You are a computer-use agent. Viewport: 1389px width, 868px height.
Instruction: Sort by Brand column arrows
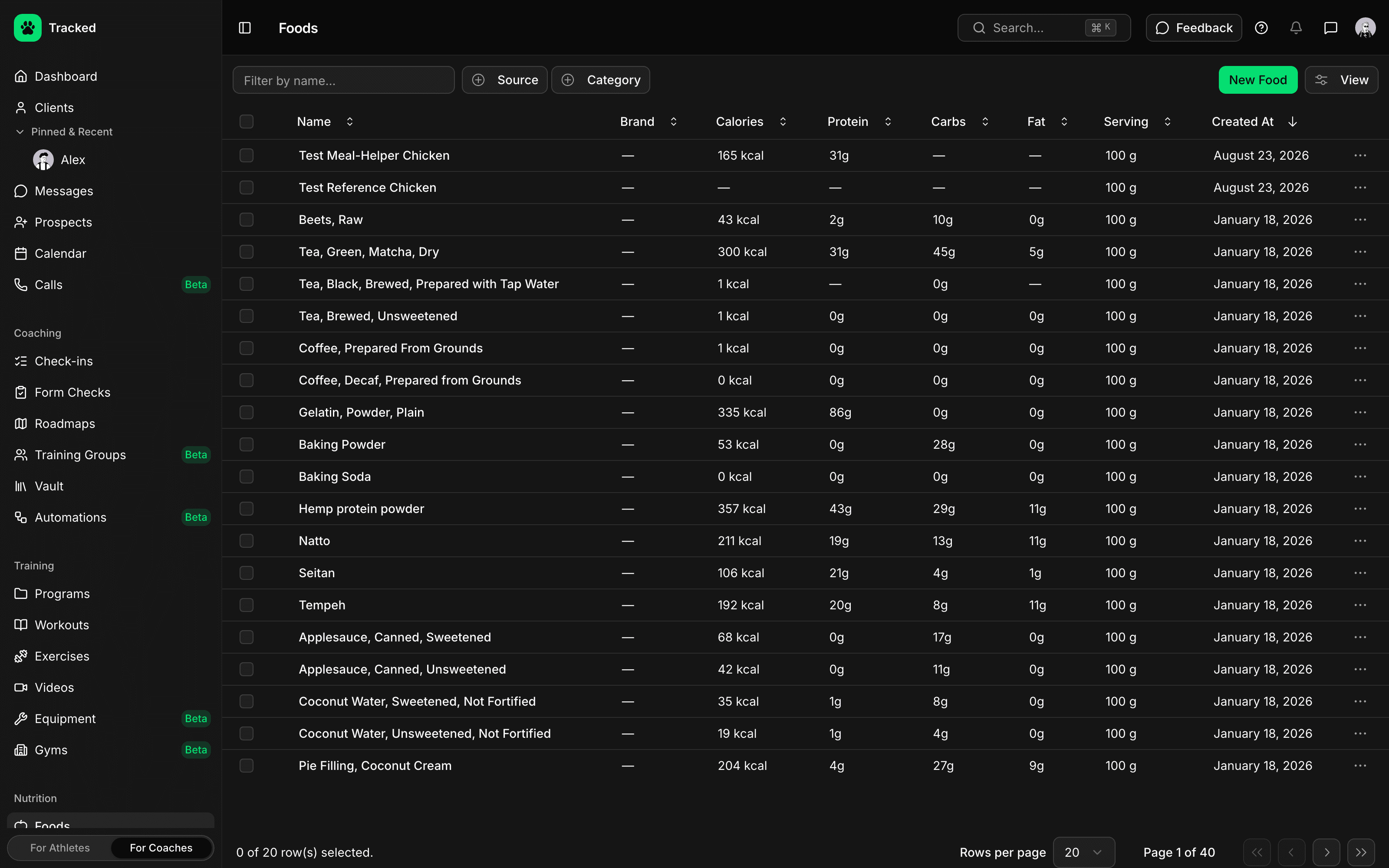pyautogui.click(x=674, y=122)
